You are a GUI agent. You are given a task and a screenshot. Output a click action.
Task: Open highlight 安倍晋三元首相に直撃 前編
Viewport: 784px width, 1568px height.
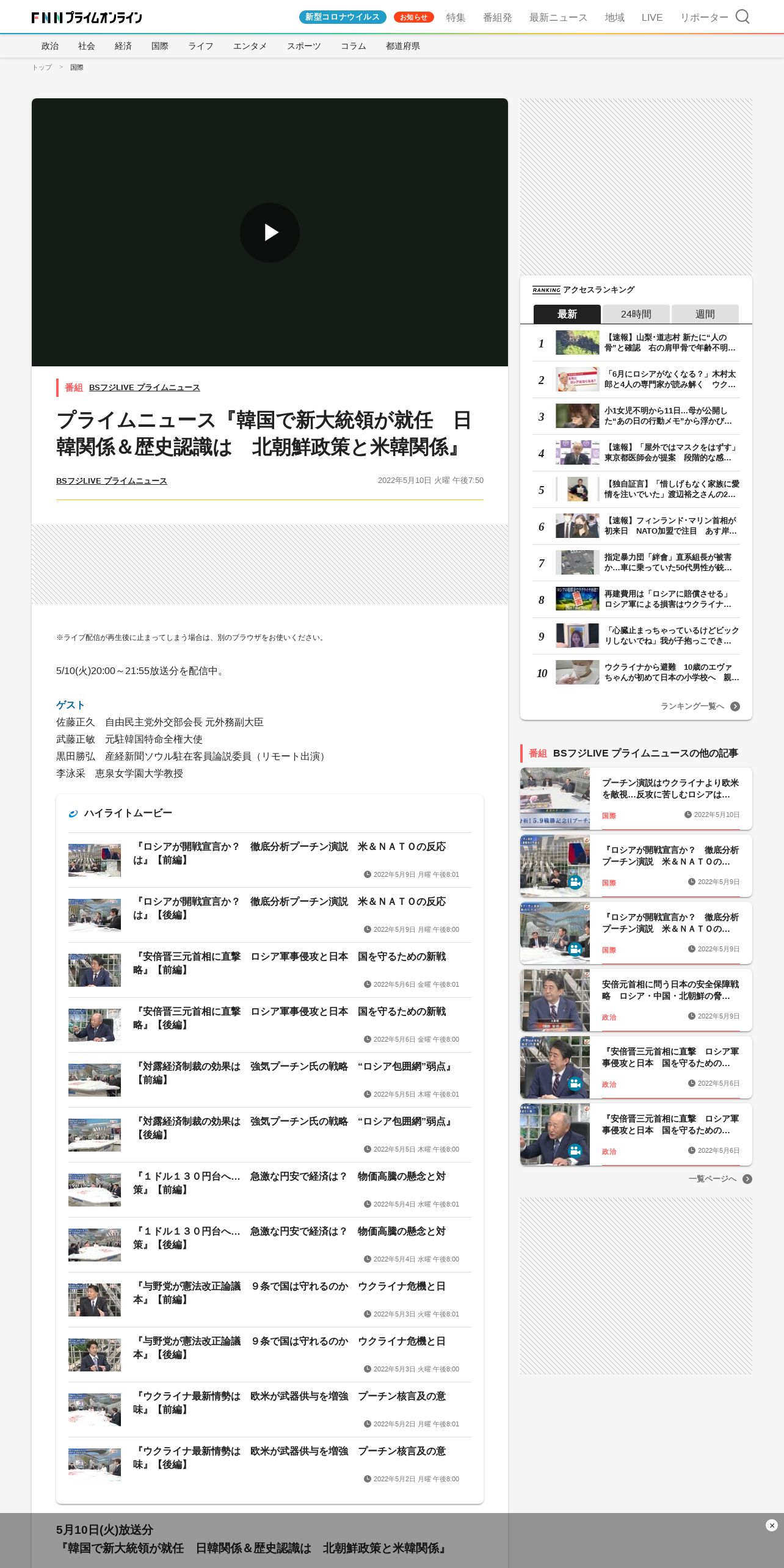[270, 970]
